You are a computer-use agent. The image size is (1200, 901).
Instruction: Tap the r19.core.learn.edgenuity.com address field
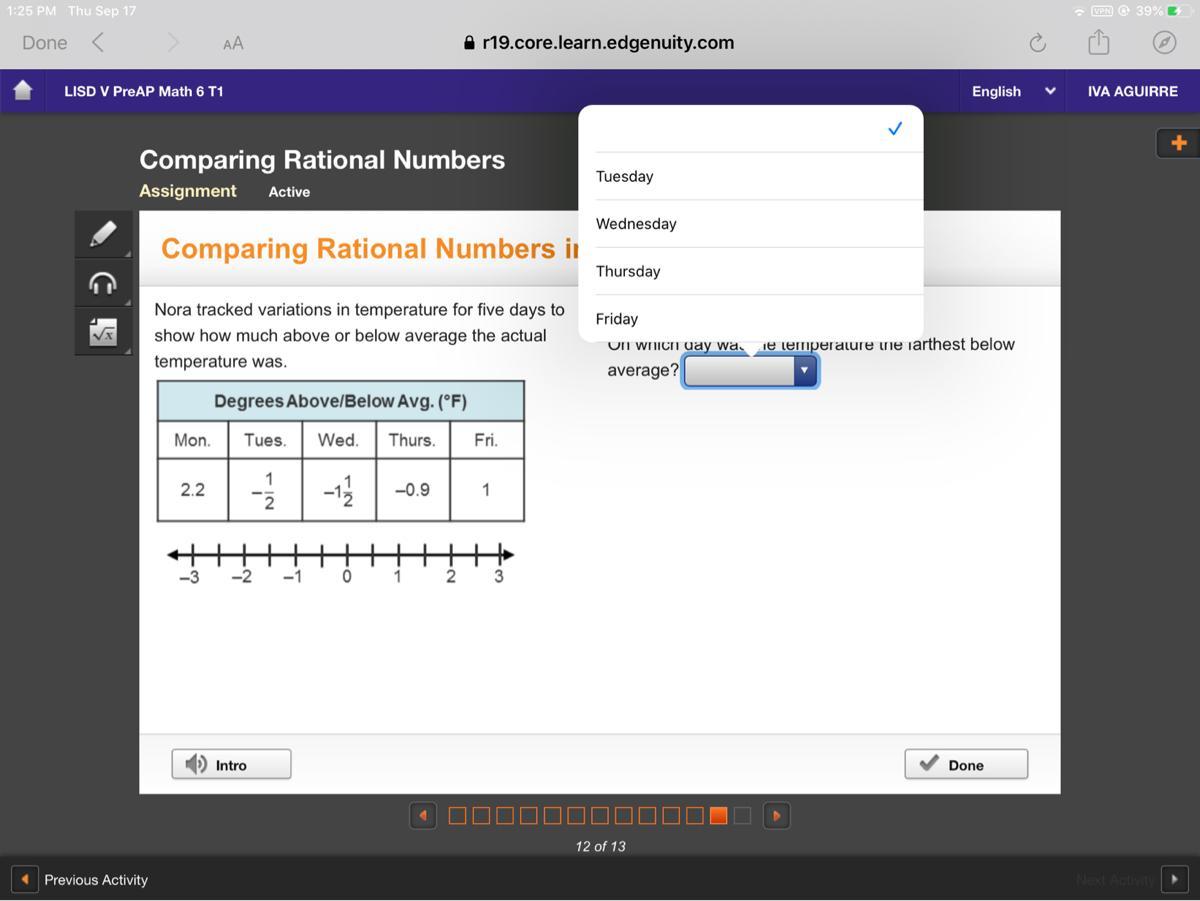[x=599, y=43]
